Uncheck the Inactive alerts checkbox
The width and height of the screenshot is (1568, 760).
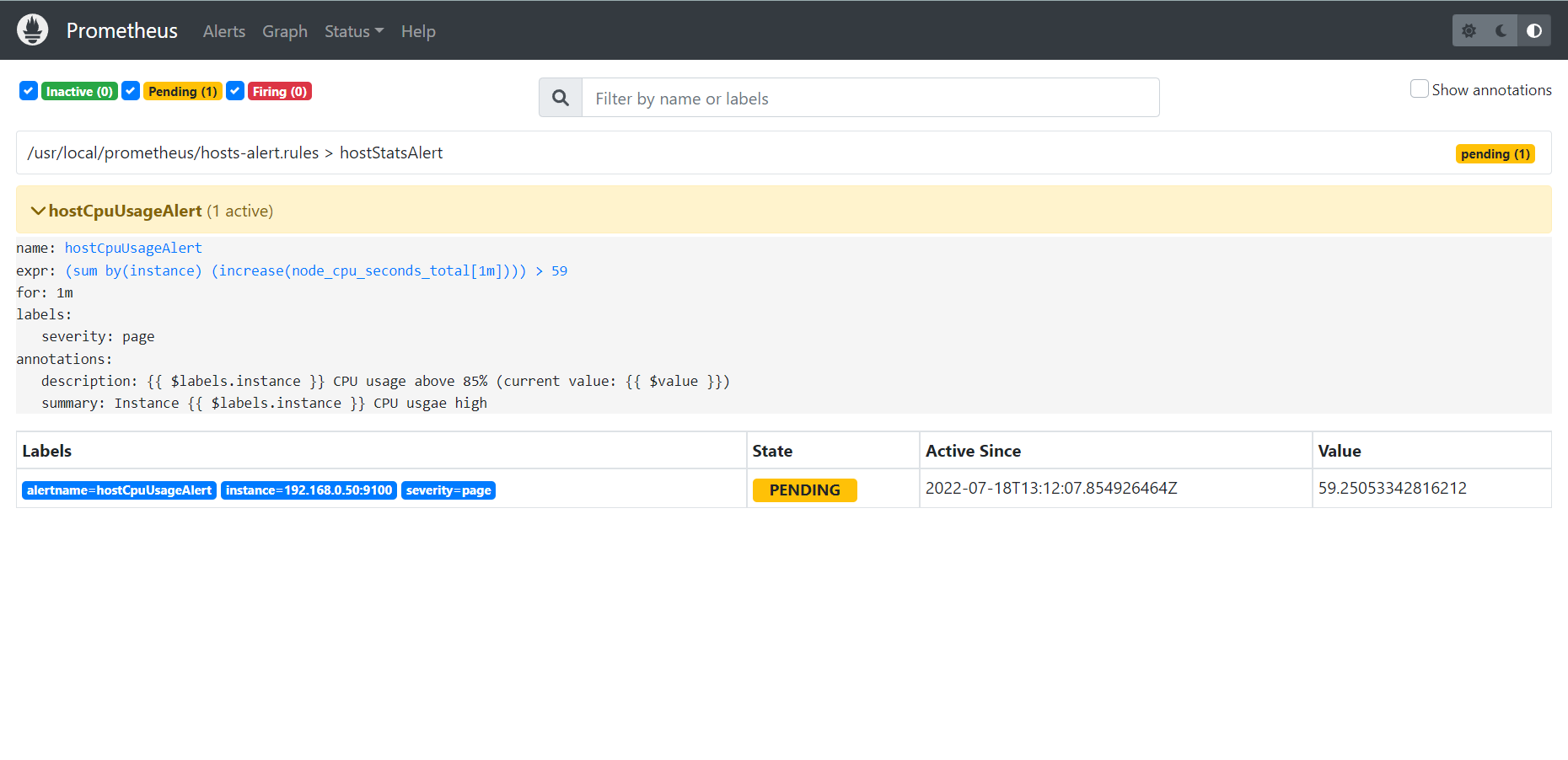(x=29, y=91)
